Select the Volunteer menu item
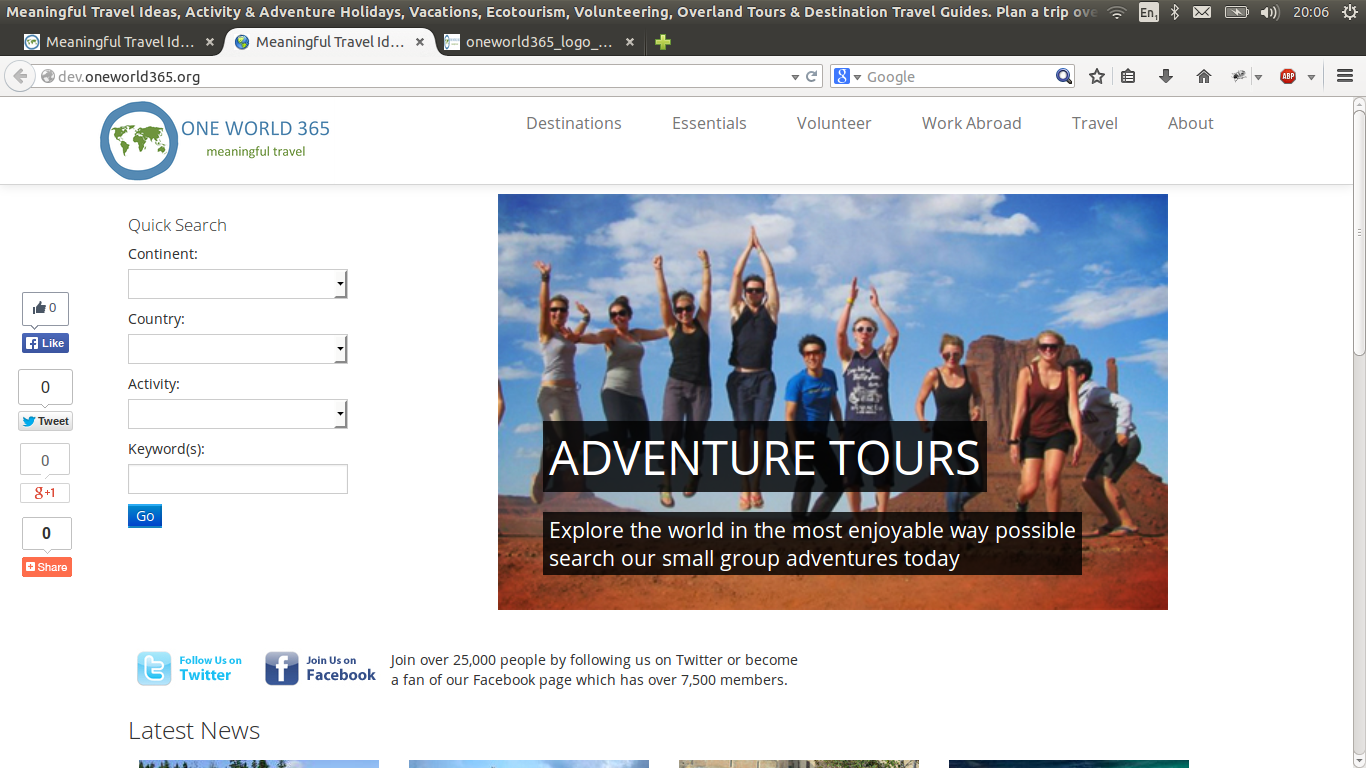 point(834,123)
